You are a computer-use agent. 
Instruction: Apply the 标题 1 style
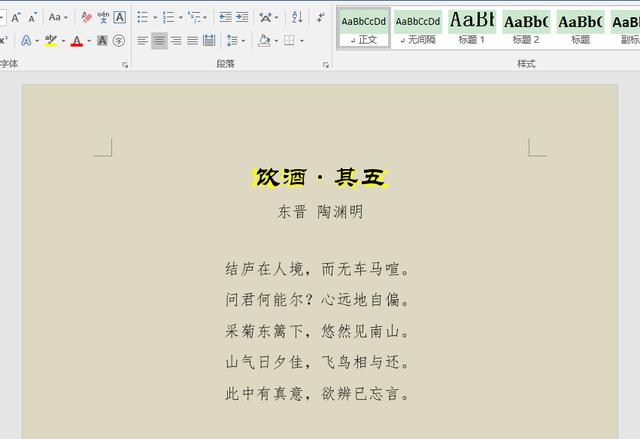tap(471, 27)
